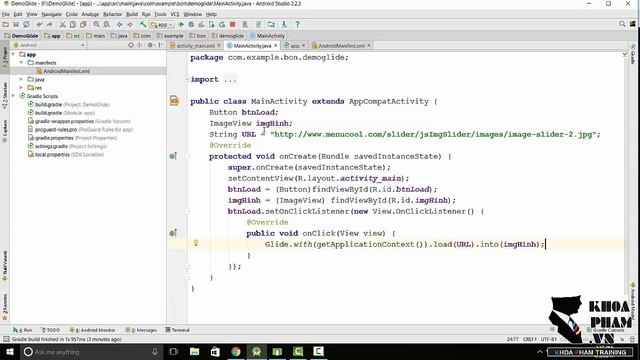Collapse the Gradle Scripts node

[14, 96]
